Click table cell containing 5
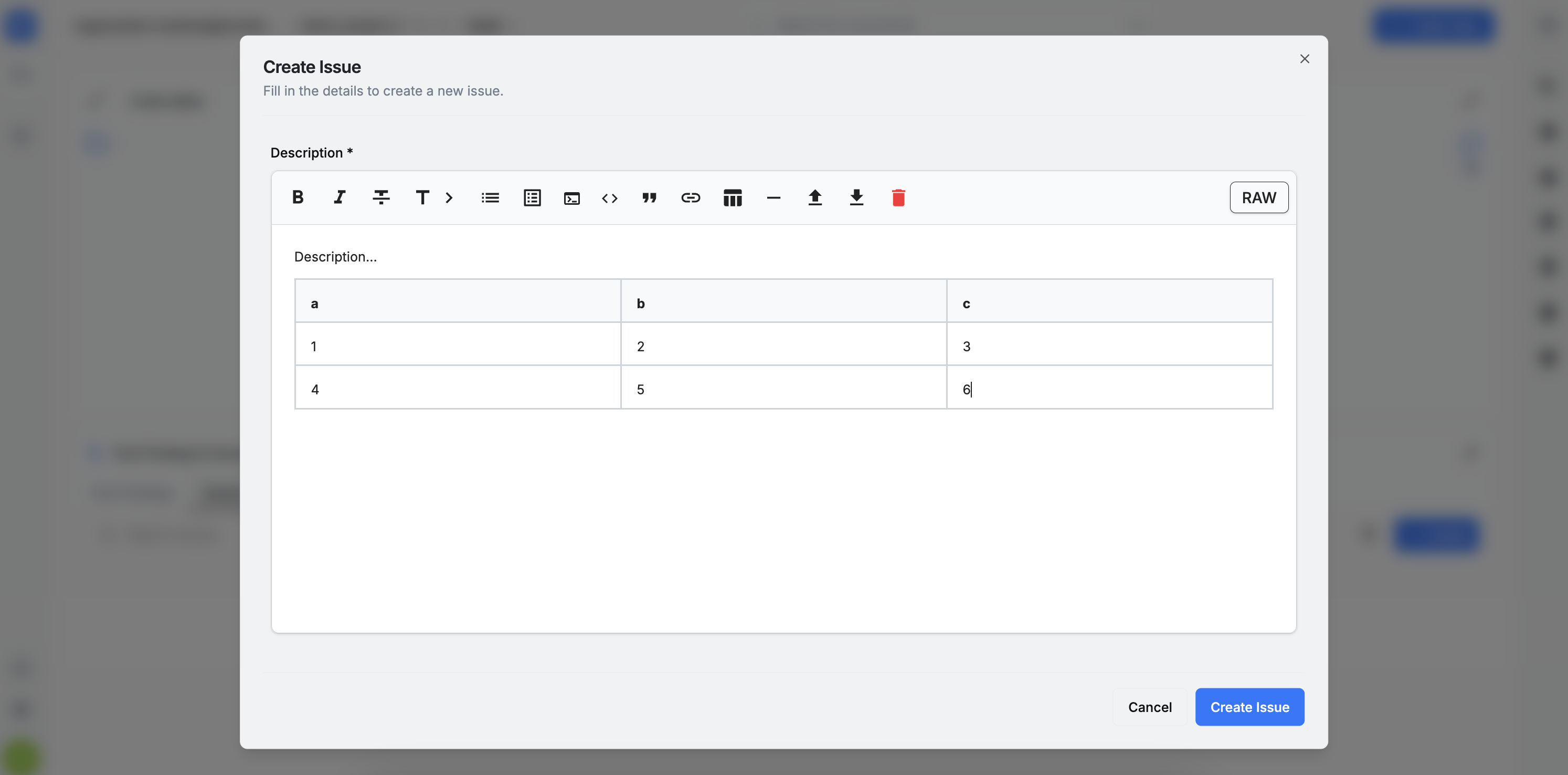 tap(783, 389)
